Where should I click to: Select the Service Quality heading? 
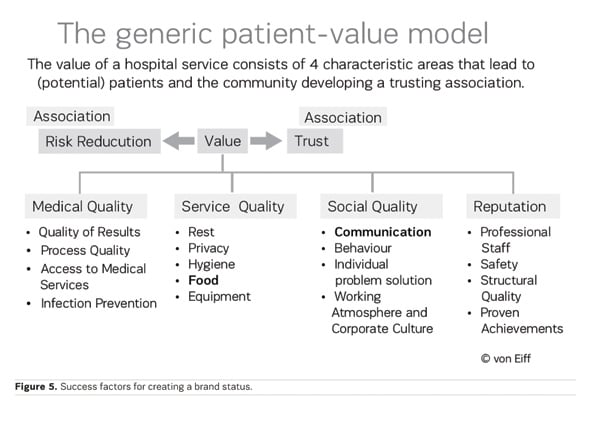235,206
